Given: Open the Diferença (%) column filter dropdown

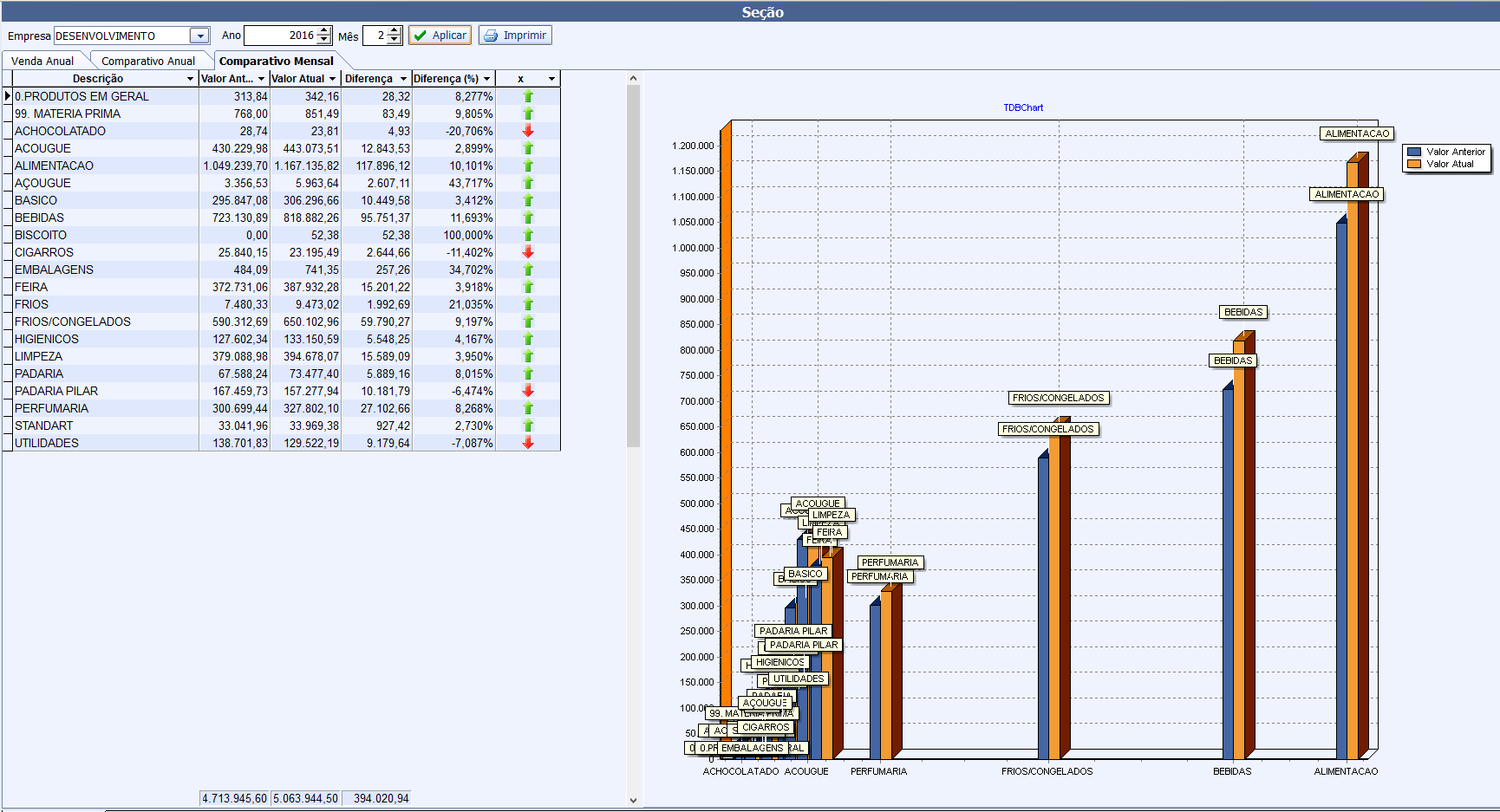Looking at the screenshot, I should [x=487, y=79].
